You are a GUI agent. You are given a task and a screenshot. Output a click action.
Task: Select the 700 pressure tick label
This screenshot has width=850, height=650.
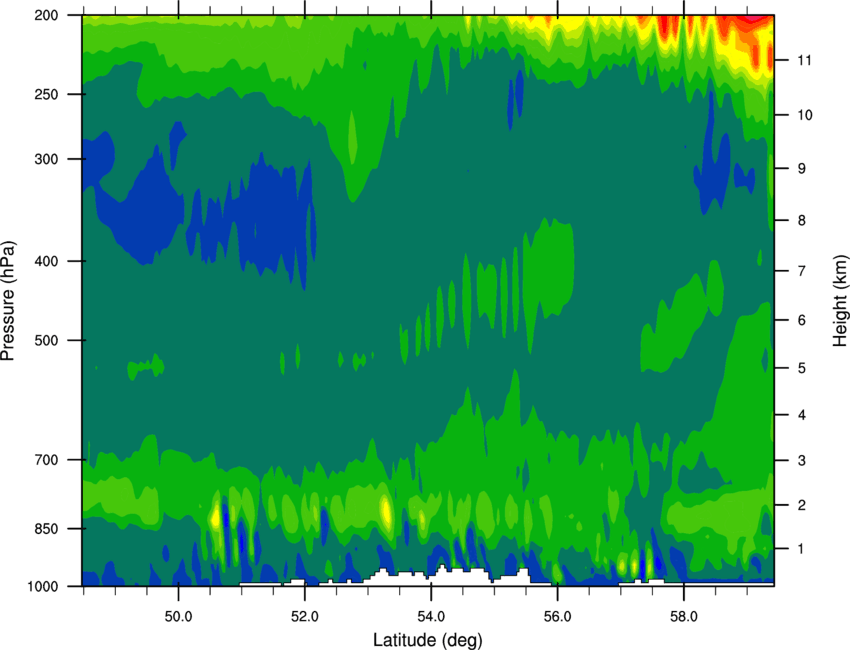pos(46,460)
